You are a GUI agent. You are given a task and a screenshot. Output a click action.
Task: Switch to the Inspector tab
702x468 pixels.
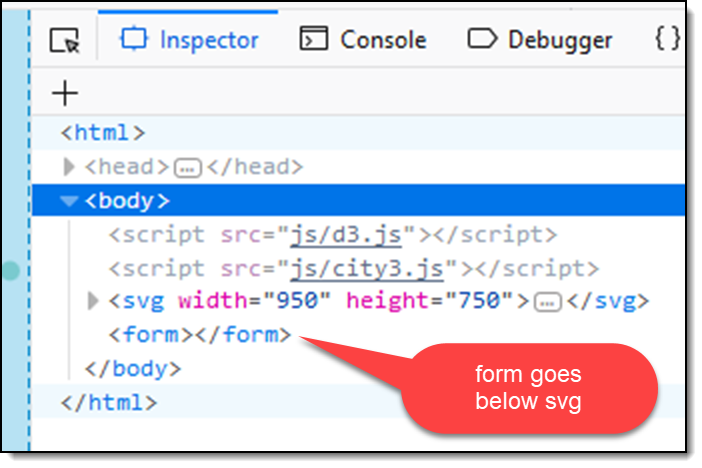(188, 40)
